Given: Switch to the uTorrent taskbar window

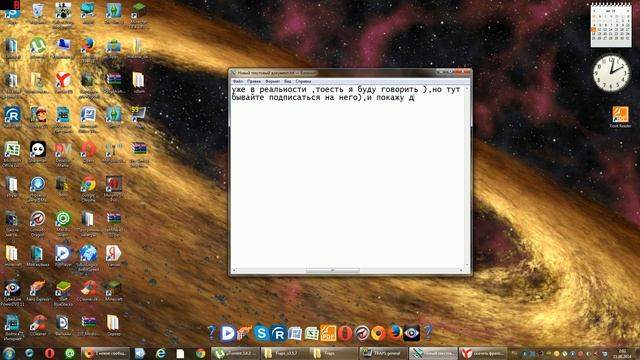Looking at the screenshot, I should [x=235, y=353].
